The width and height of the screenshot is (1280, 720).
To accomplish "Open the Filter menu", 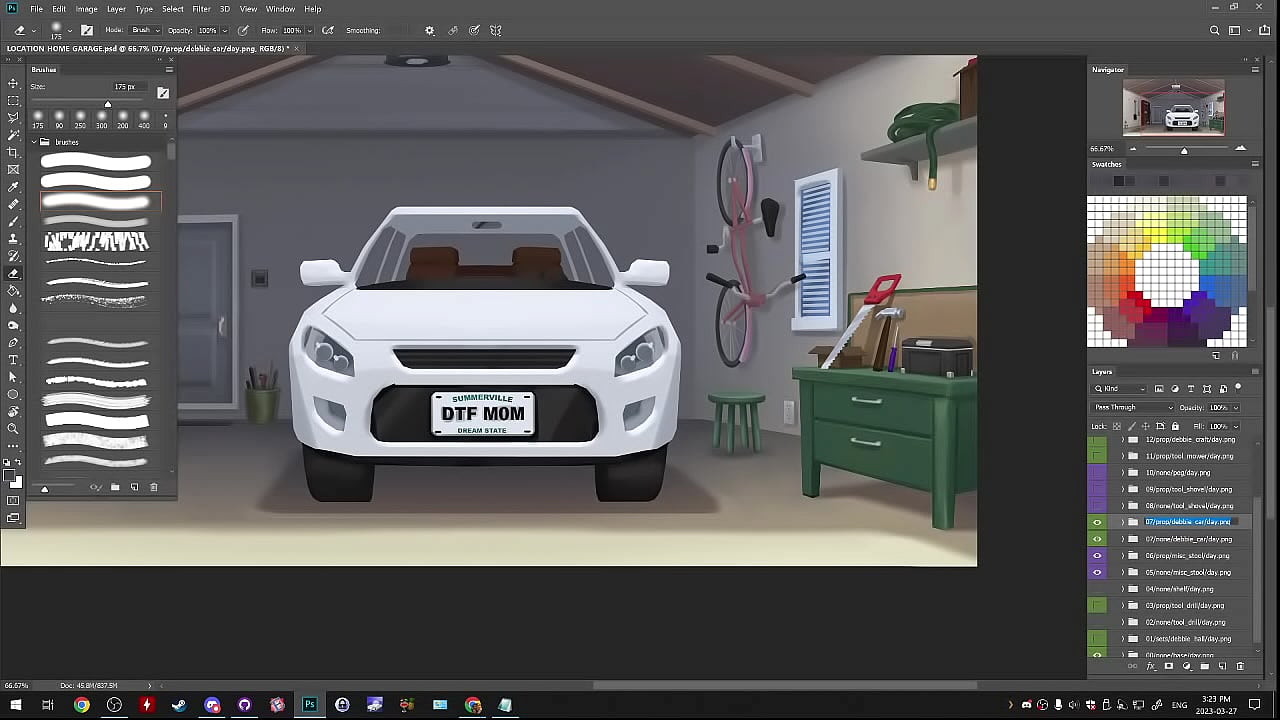I will click(201, 9).
